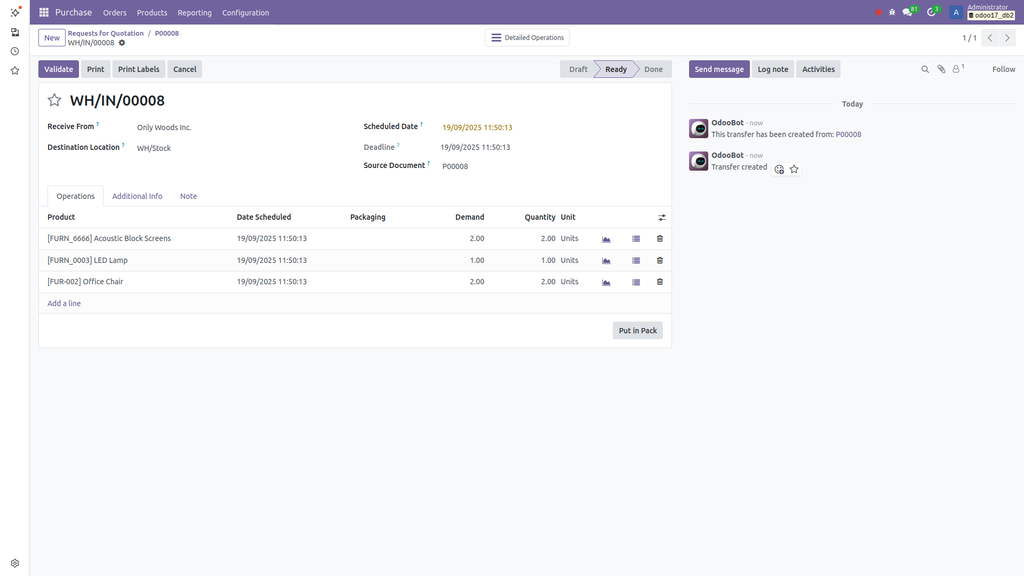The height and width of the screenshot is (576, 1024).
Task: Toggle the favorite star beside WH/IN/00008 title
Action: 55,101
